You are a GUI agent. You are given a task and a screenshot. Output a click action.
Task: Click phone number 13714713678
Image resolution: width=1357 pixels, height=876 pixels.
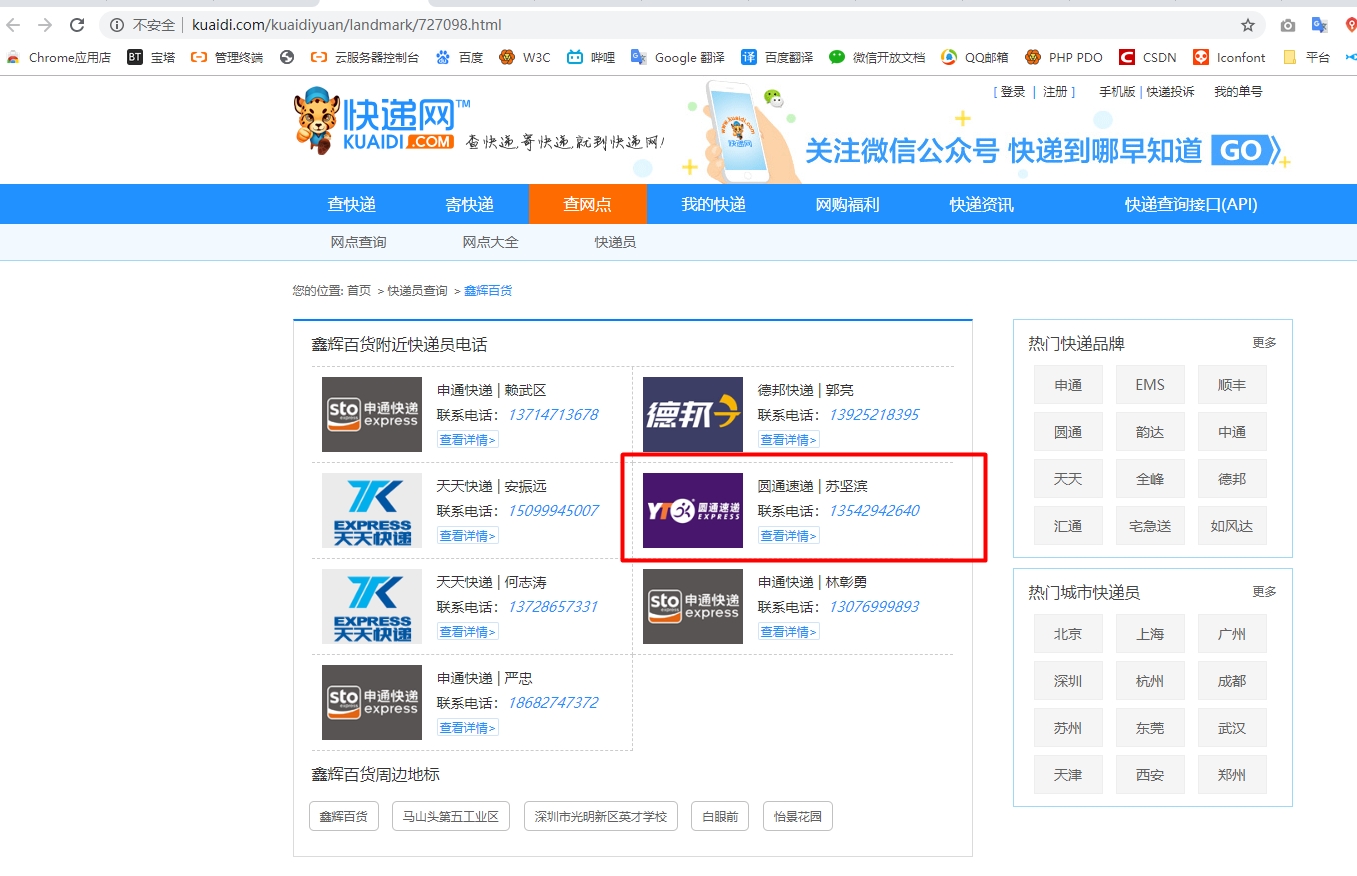point(552,415)
